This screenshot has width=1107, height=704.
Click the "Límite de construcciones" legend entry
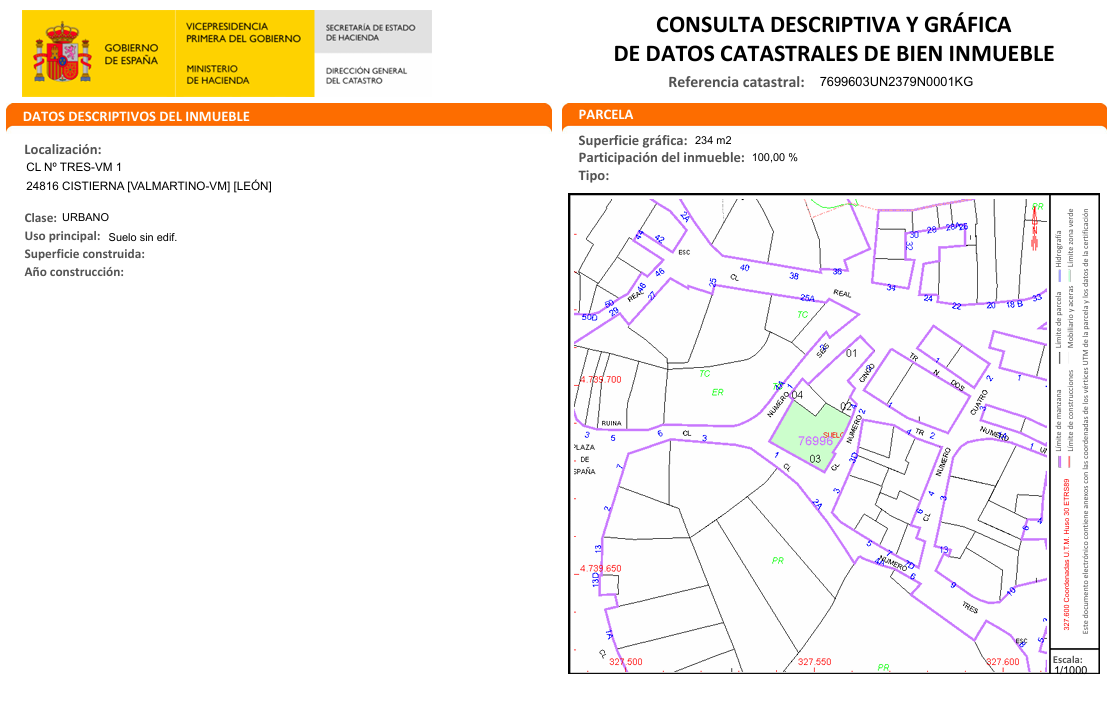[1070, 417]
